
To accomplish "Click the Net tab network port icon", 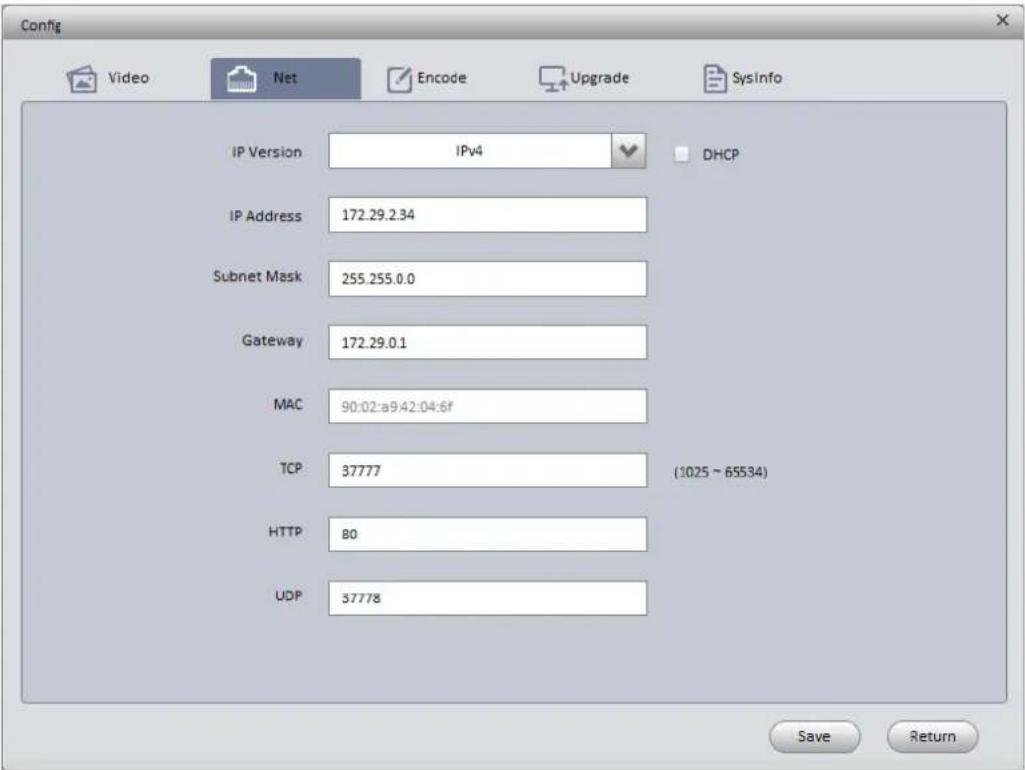I will click(241, 78).
